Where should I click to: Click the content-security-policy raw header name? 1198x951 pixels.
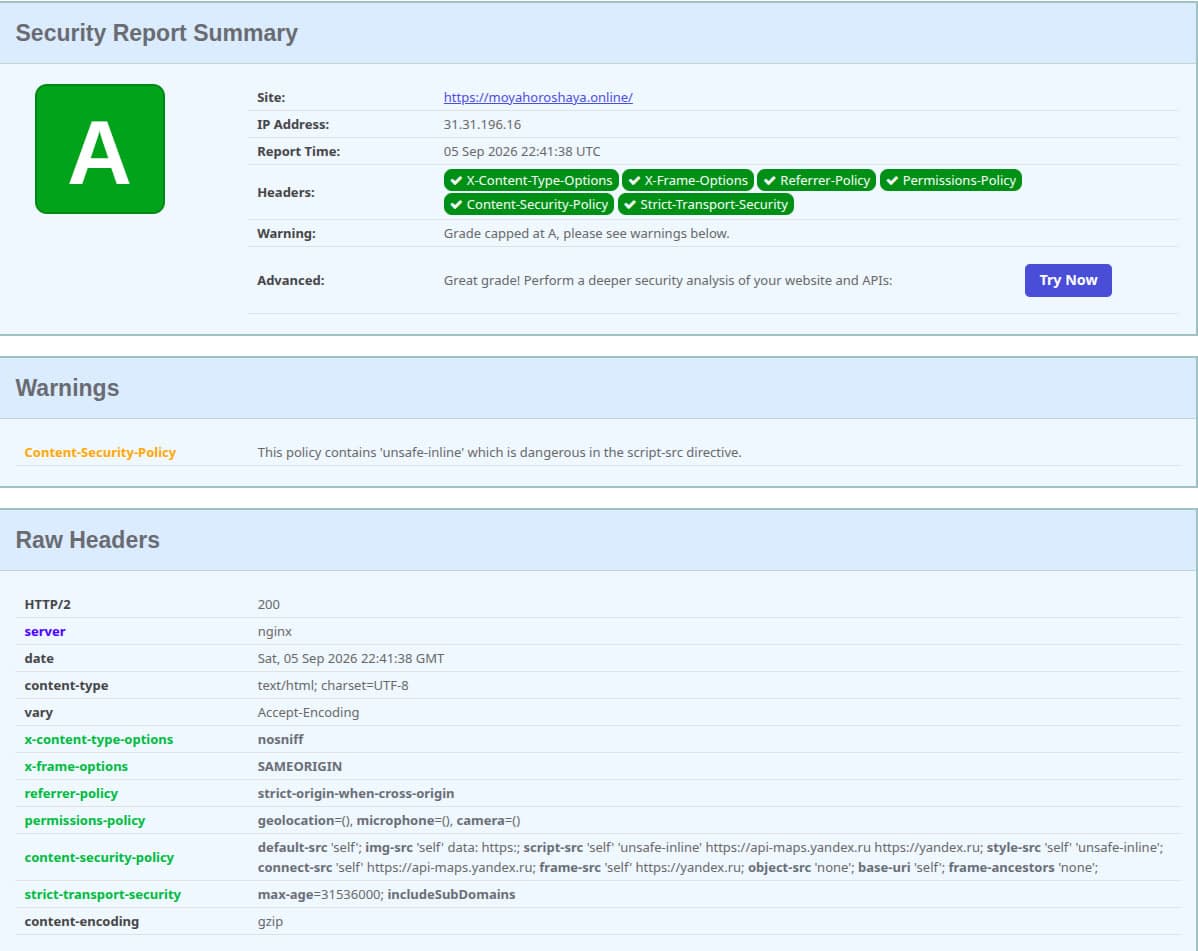pyautogui.click(x=99, y=857)
